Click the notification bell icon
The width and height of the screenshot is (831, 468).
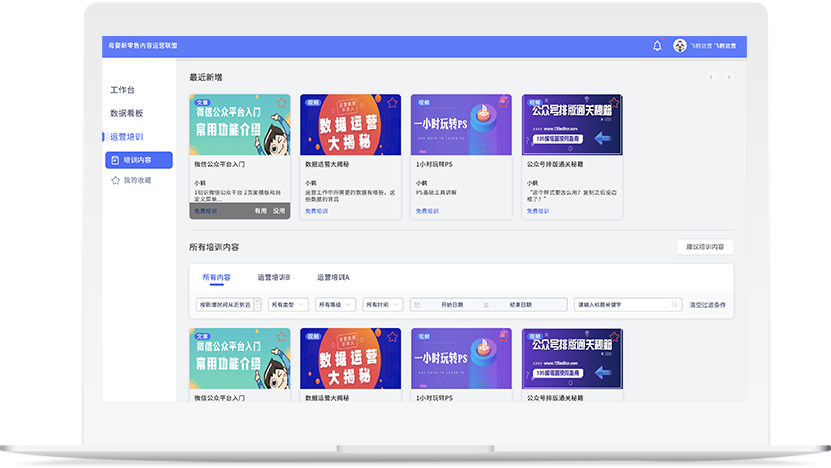pyautogui.click(x=657, y=46)
